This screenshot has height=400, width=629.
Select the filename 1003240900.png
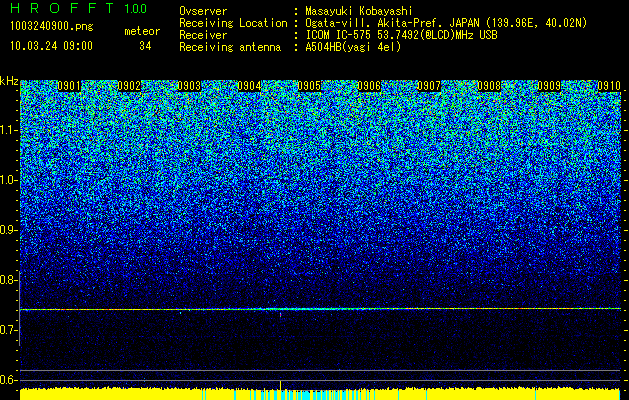click(x=52, y=27)
